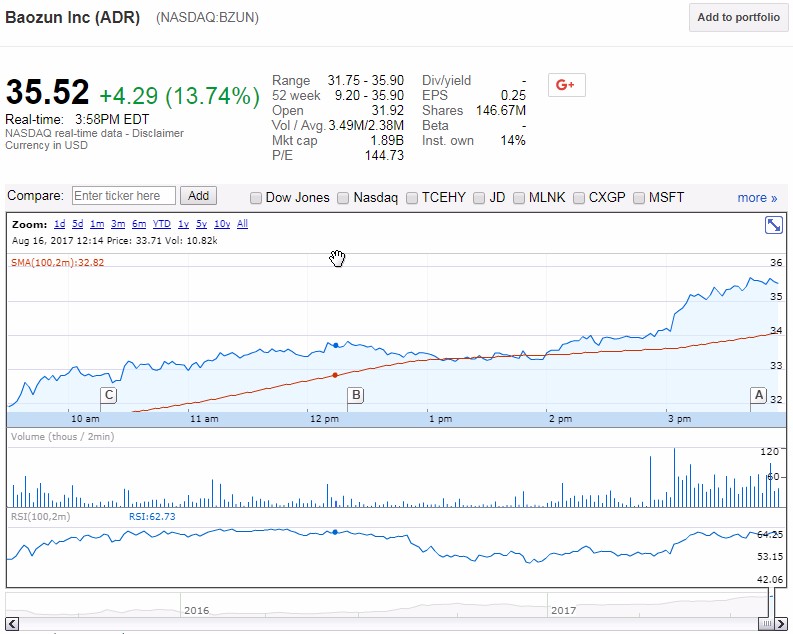The image size is (793, 634).
Task: Choose the 5y zoom range
Action: (x=201, y=224)
